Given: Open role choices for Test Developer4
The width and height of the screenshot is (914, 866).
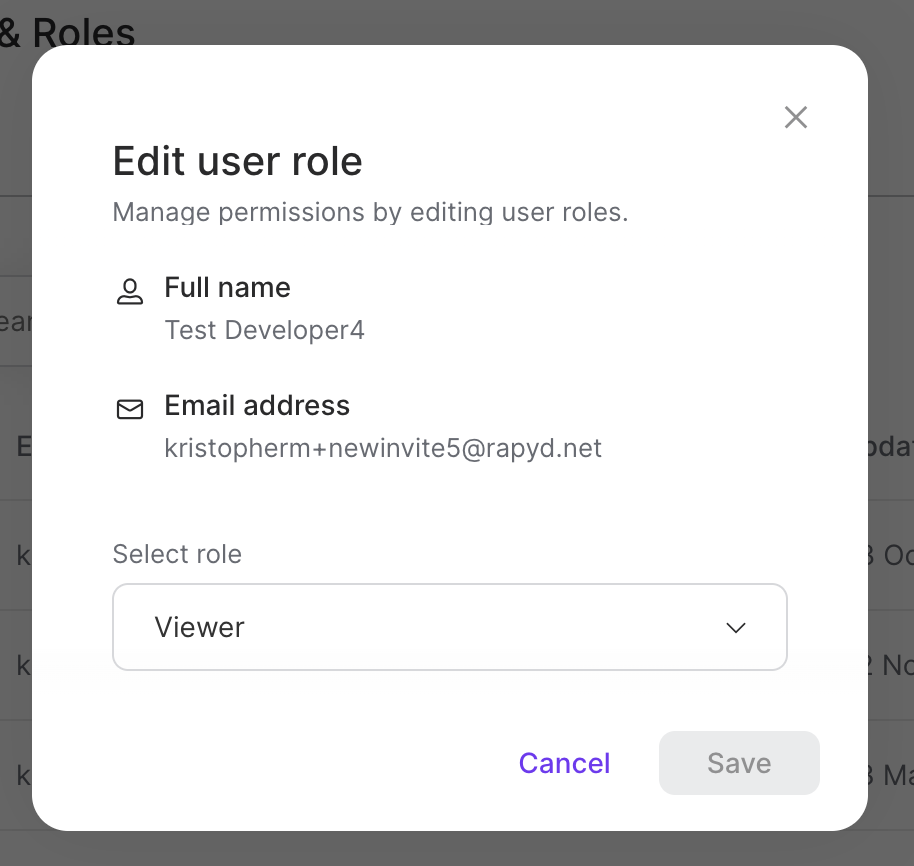Looking at the screenshot, I should point(450,627).
